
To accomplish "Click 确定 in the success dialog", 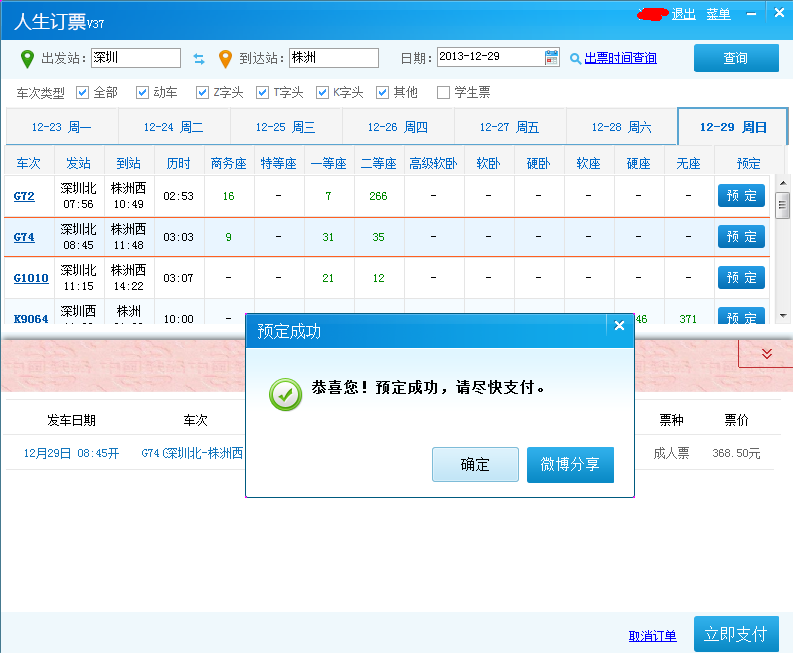I will (x=475, y=464).
